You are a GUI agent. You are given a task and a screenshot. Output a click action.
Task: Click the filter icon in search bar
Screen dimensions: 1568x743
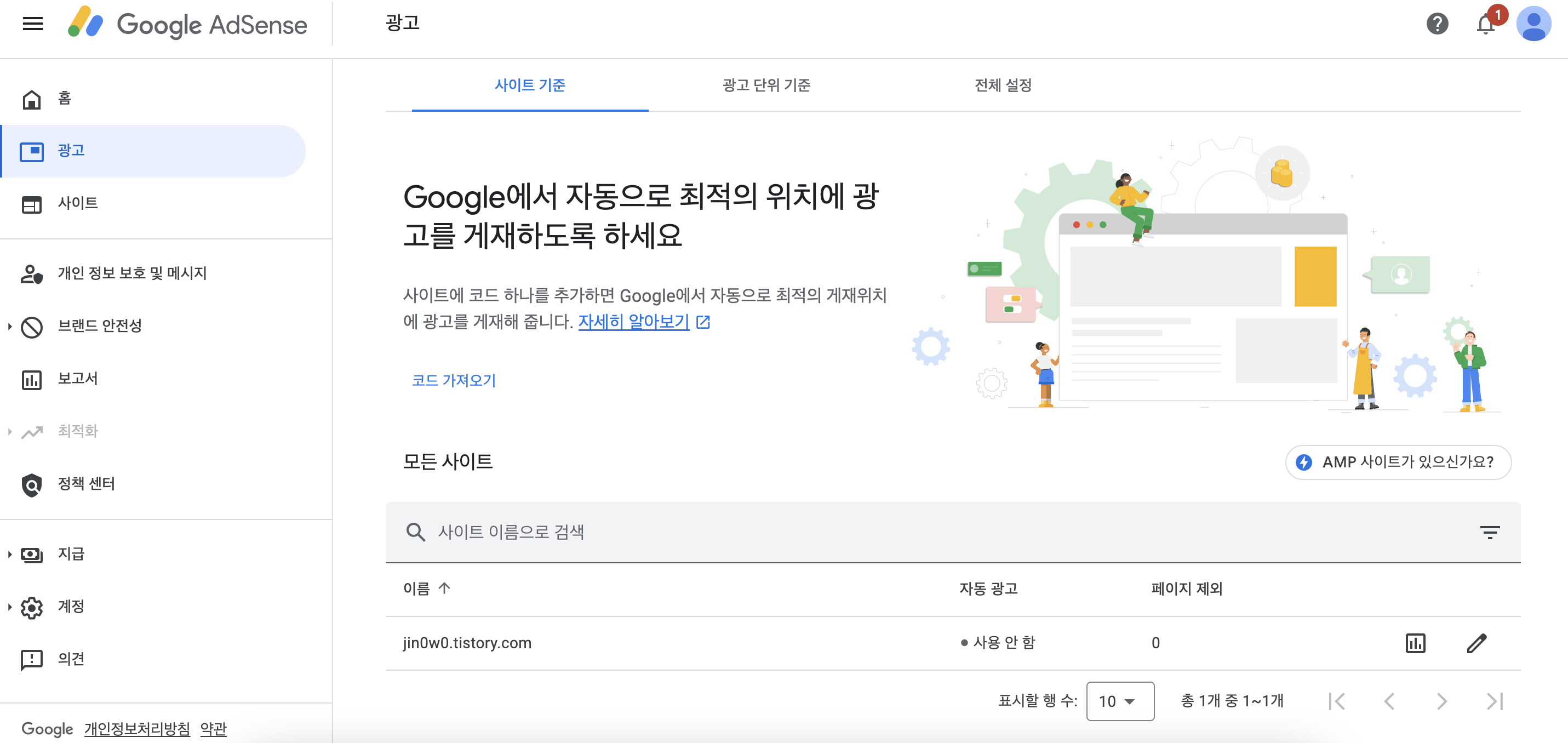point(1490,532)
